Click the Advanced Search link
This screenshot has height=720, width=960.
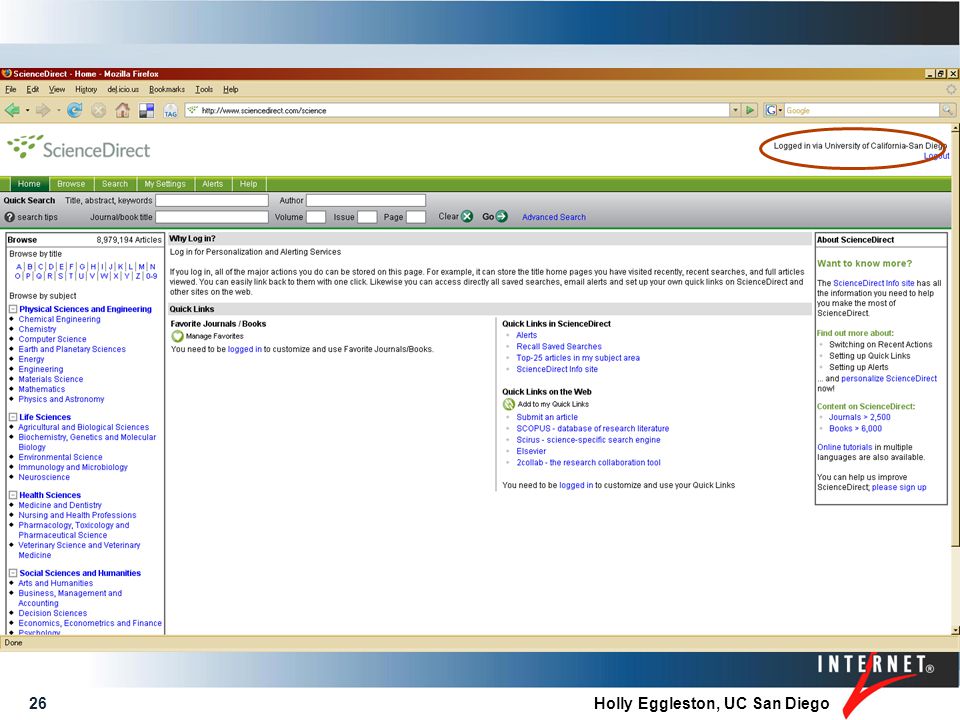pos(553,217)
